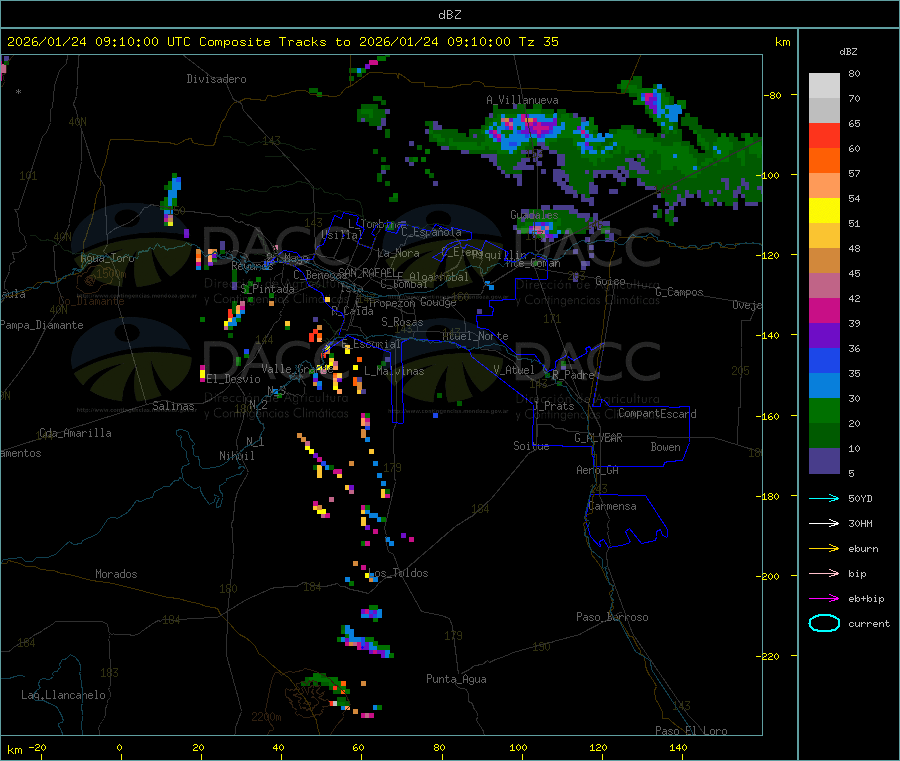This screenshot has height=761, width=900.
Task: Select the 'Agua_Toro' place label
Action: coord(107,258)
